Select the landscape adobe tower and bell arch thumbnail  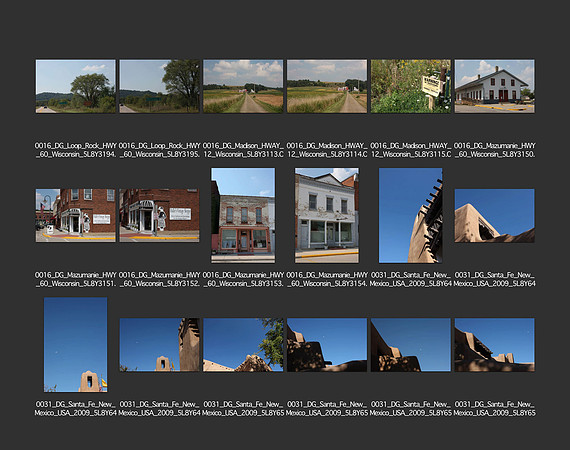tap(159, 345)
